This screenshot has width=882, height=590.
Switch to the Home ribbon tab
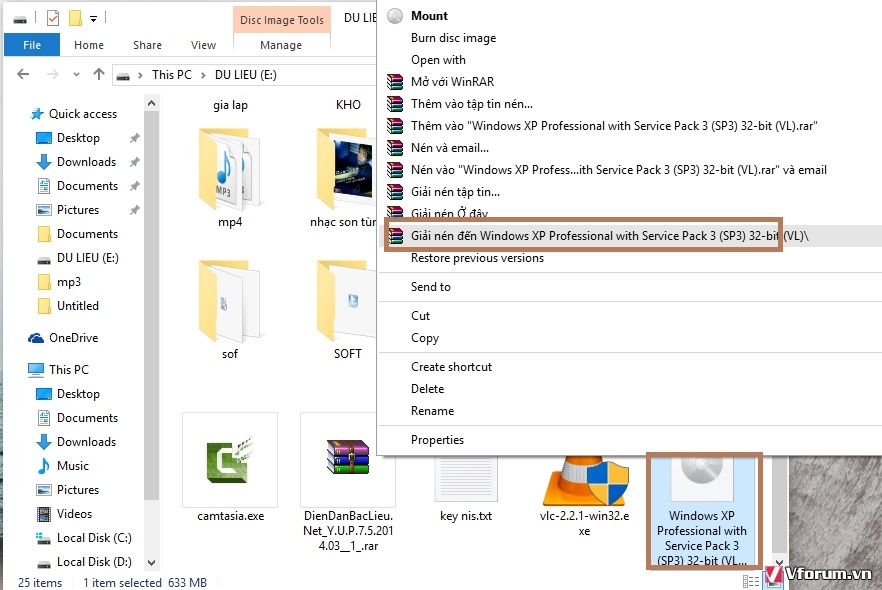coord(89,45)
